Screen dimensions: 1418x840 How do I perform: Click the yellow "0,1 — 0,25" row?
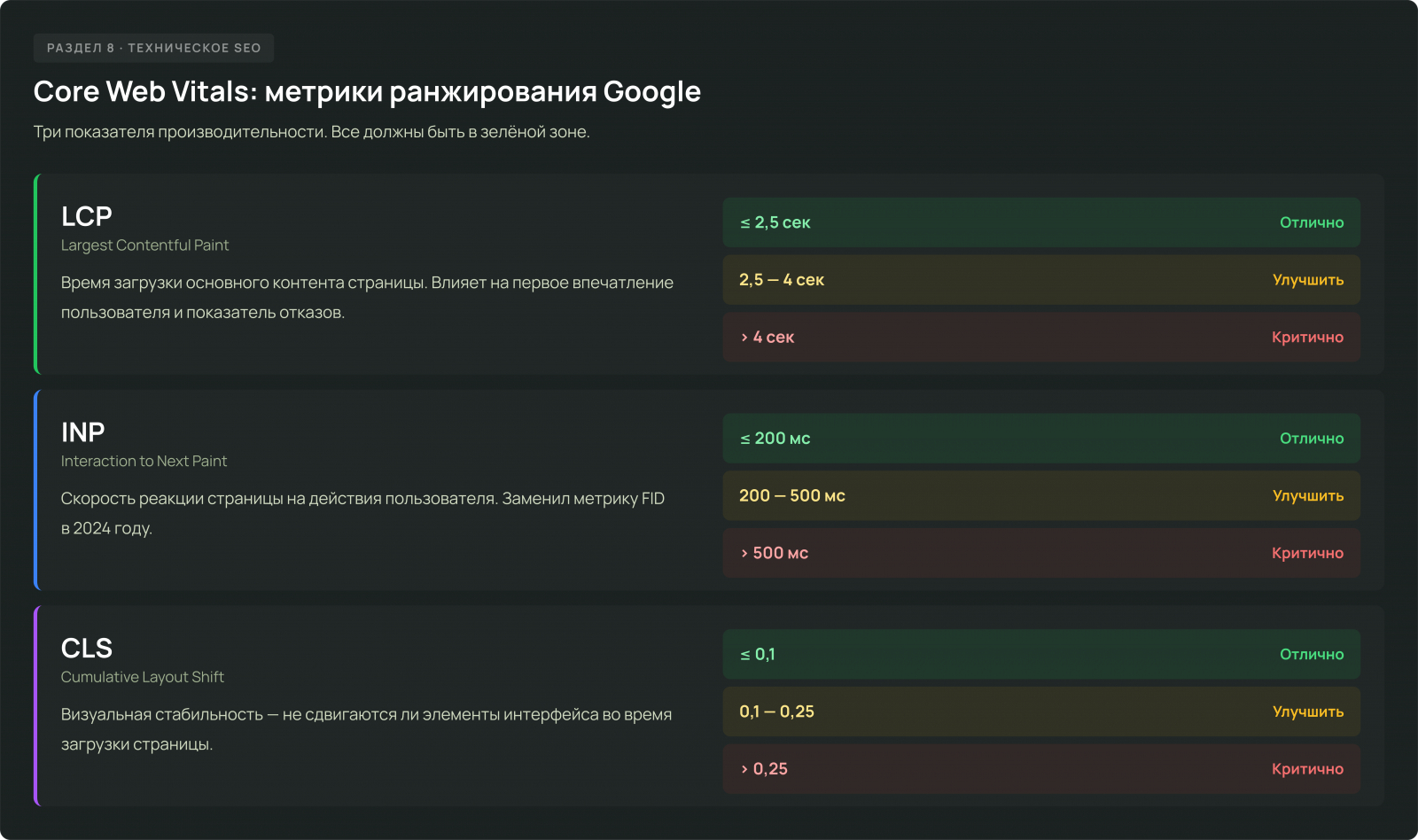pos(1040,712)
